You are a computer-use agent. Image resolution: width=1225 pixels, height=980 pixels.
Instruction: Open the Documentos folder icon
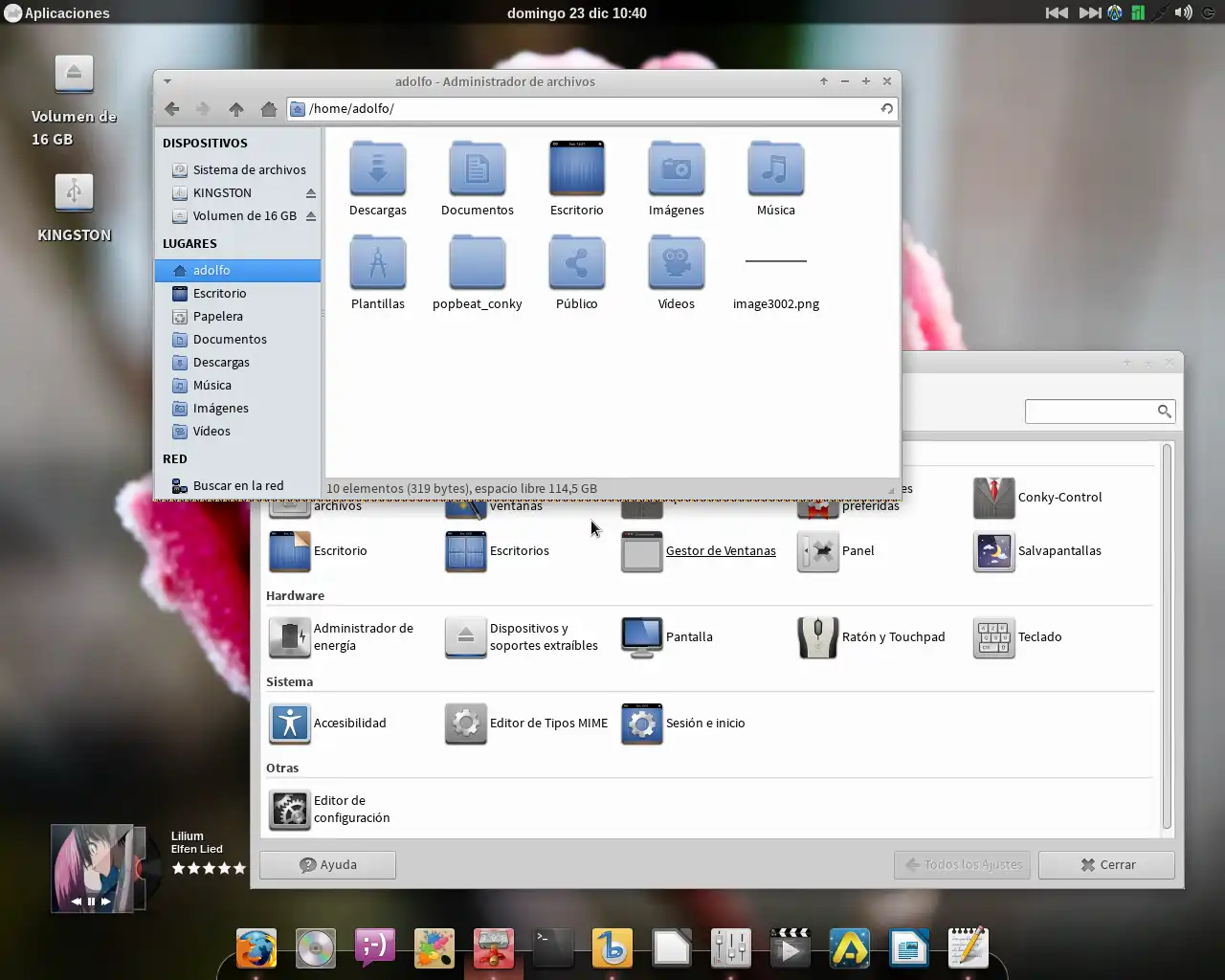(x=478, y=168)
